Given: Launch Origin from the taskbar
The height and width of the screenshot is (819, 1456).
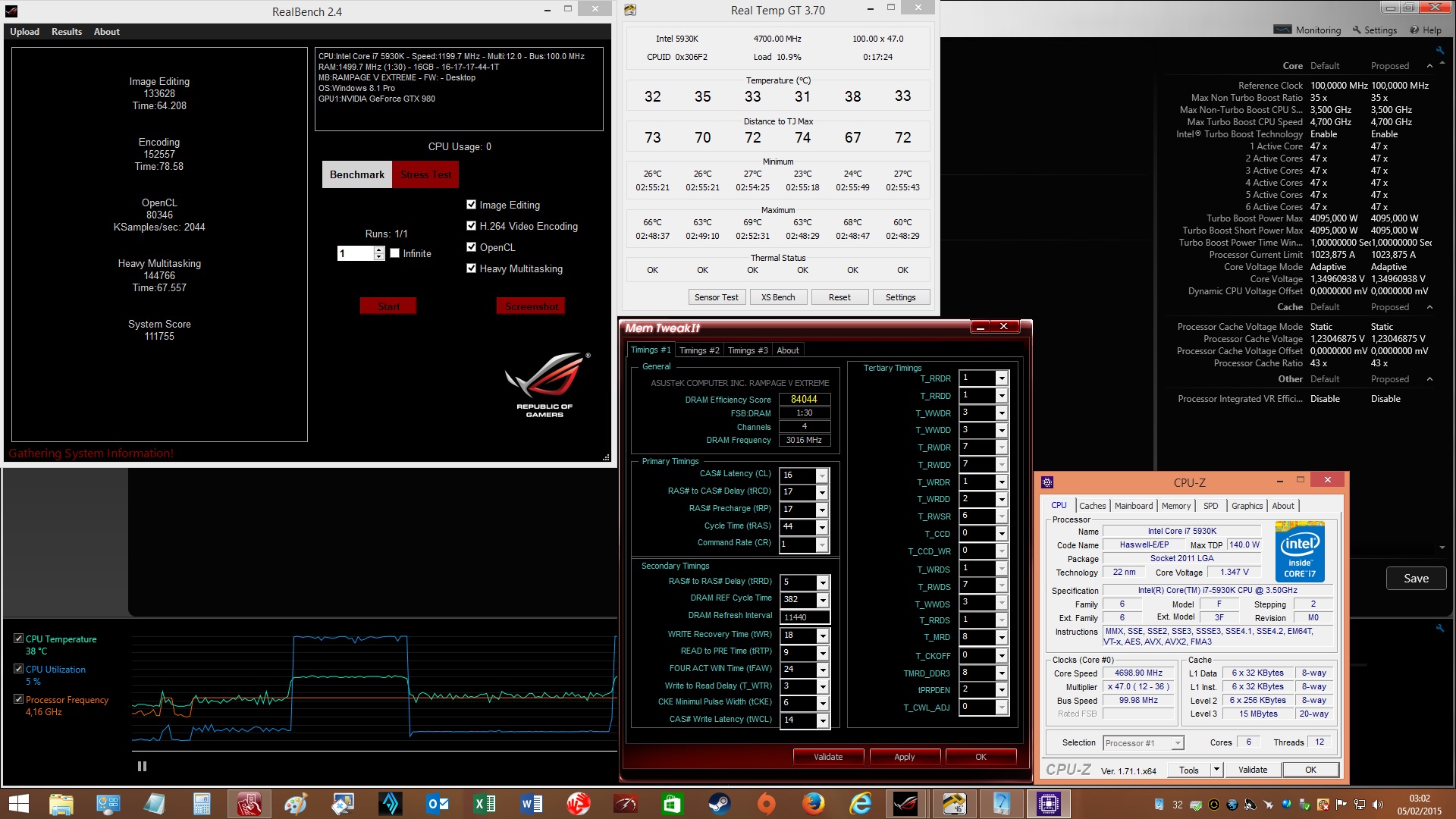Looking at the screenshot, I should click(766, 804).
